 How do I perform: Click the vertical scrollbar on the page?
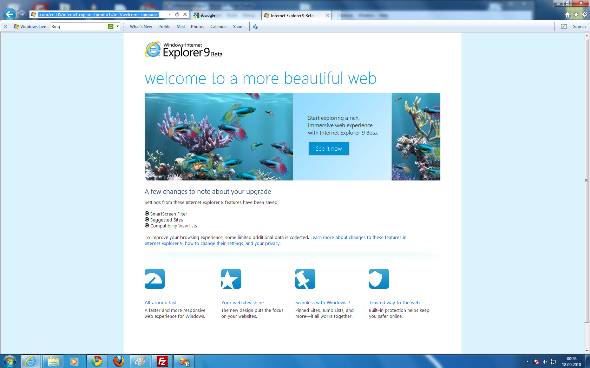587,181
